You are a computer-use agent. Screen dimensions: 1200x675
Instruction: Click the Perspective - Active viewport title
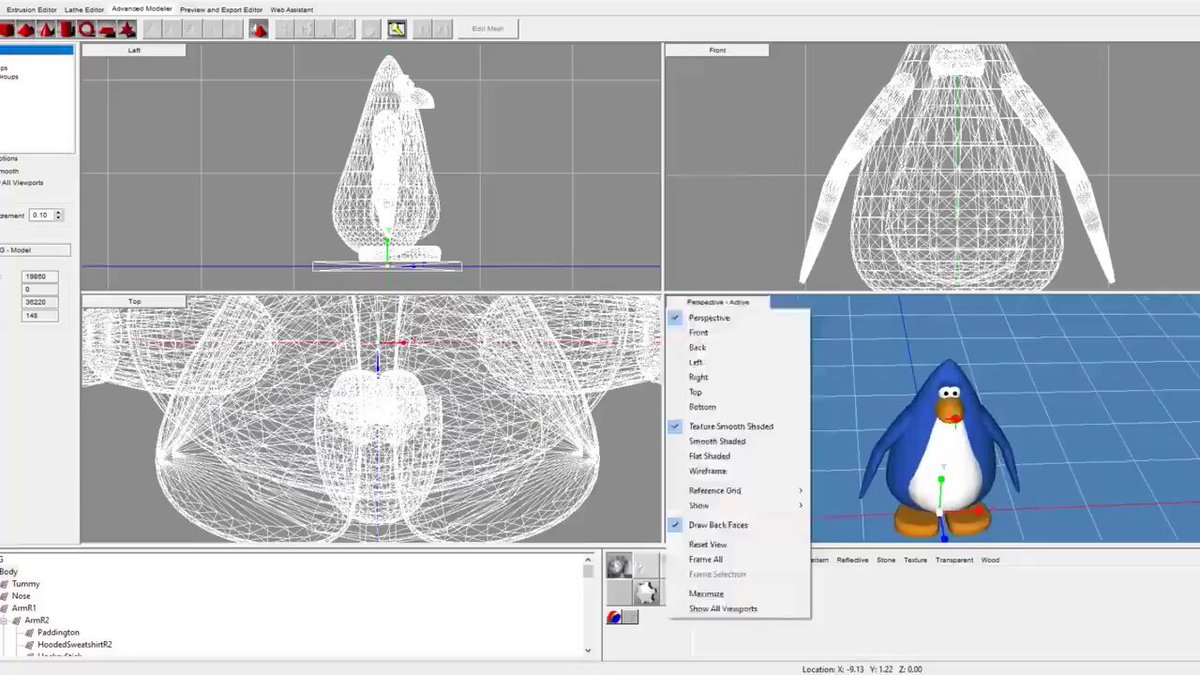coord(717,301)
